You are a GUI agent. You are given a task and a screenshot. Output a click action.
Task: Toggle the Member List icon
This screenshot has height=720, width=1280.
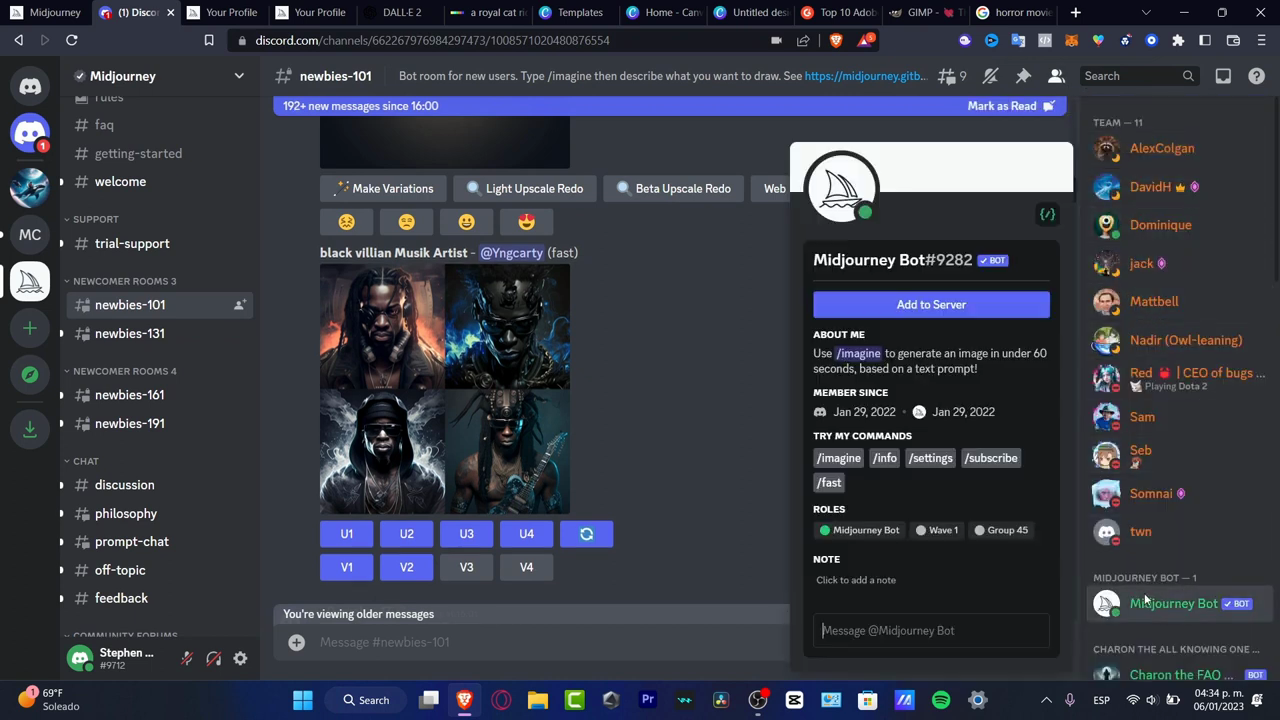[x=1056, y=76]
